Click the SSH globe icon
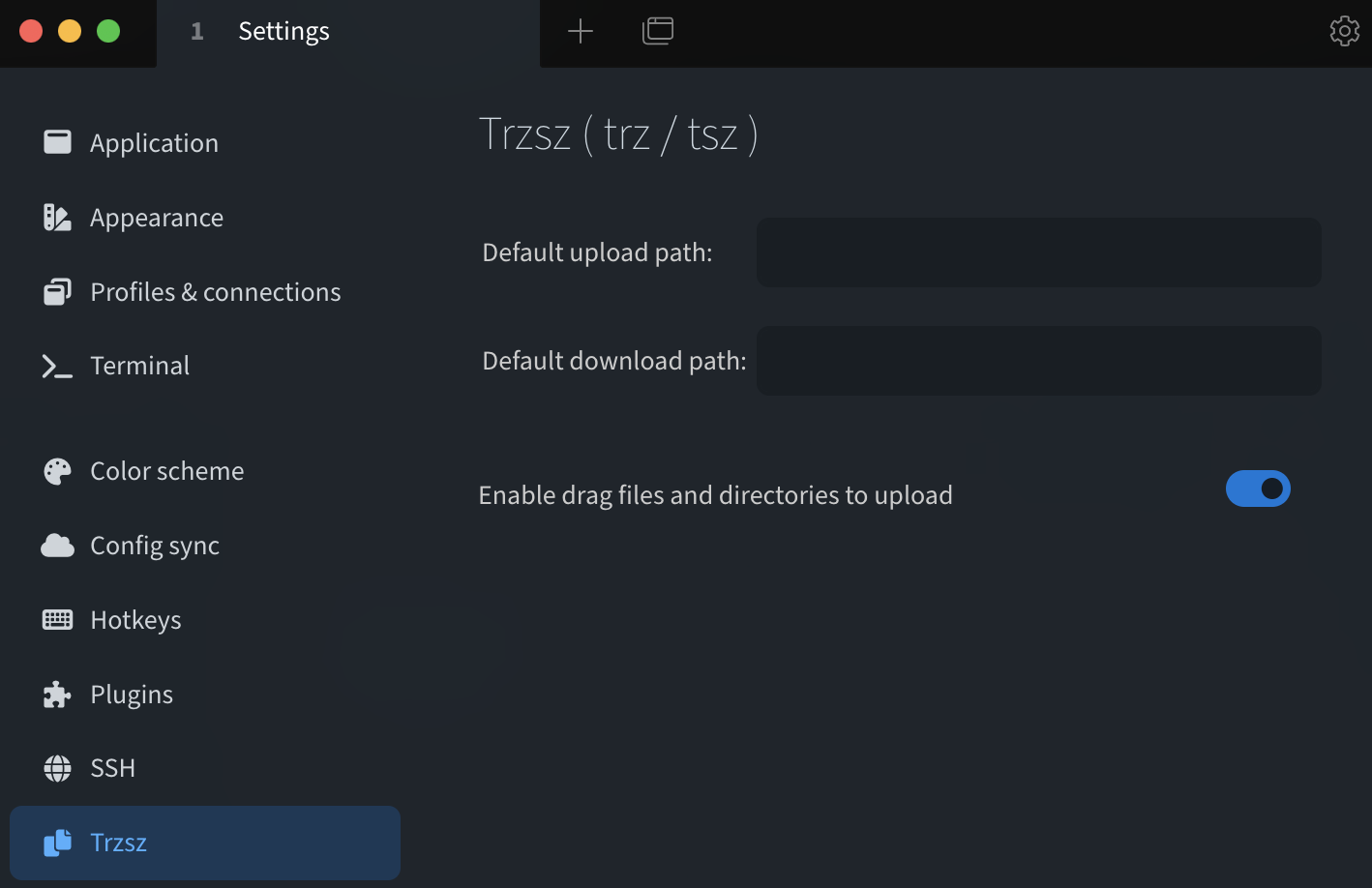 [57, 768]
